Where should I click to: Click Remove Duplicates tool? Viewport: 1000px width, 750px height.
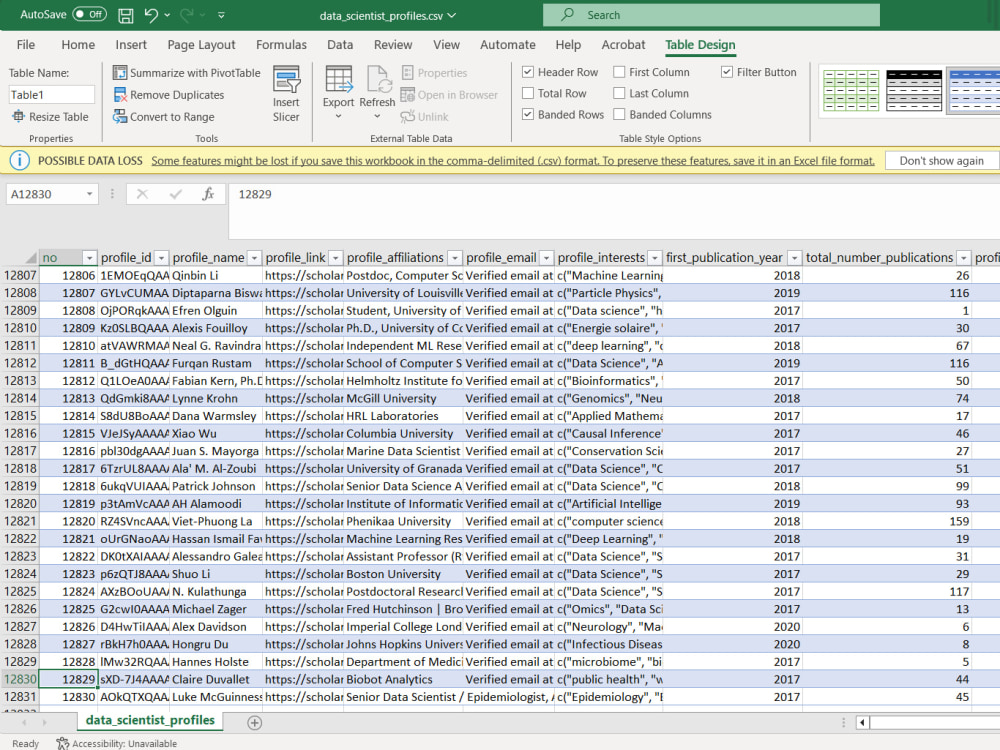point(168,95)
